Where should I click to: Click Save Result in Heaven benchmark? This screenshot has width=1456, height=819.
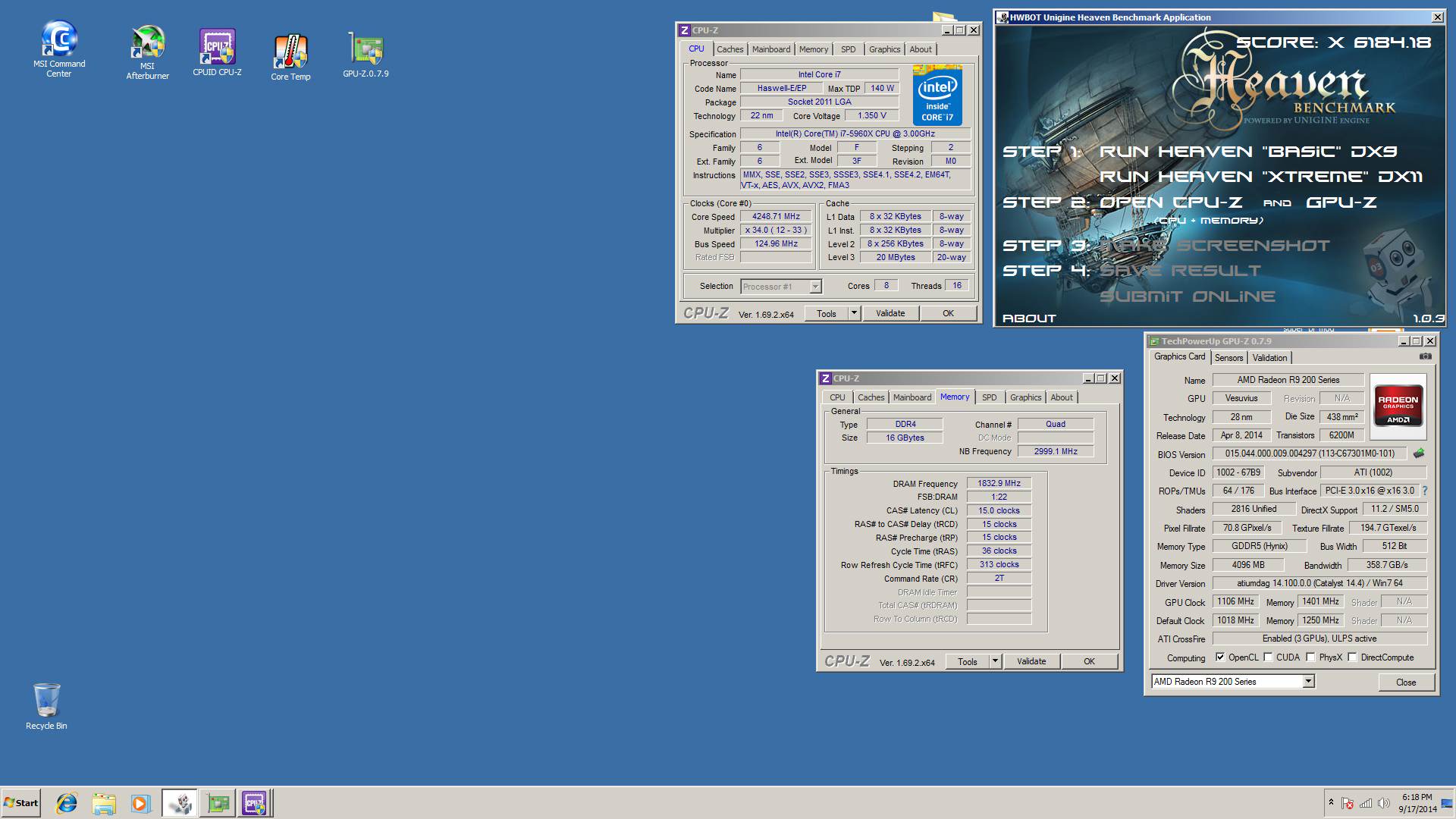tap(1180, 271)
